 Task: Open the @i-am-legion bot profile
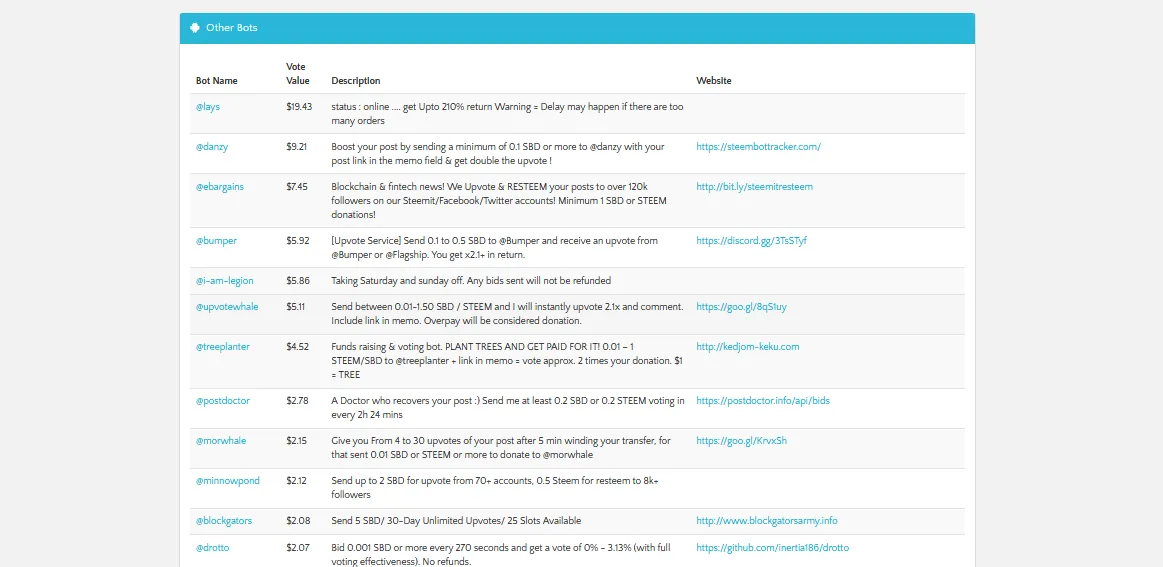[225, 281]
